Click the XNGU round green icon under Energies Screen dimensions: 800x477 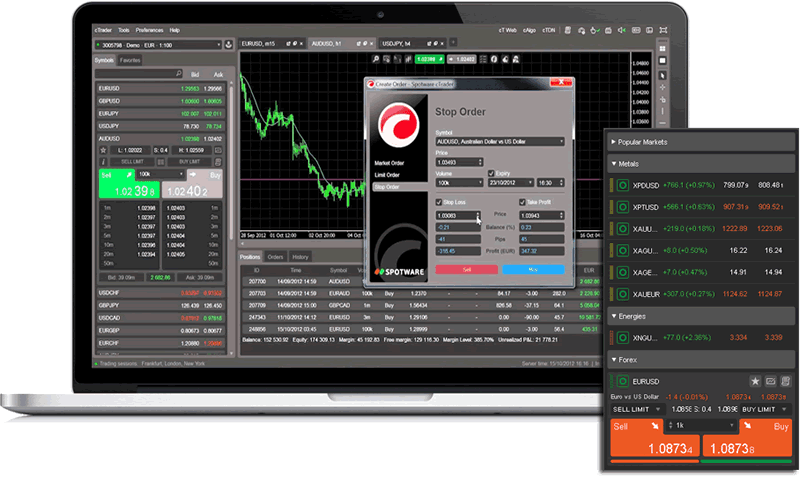tap(622, 337)
